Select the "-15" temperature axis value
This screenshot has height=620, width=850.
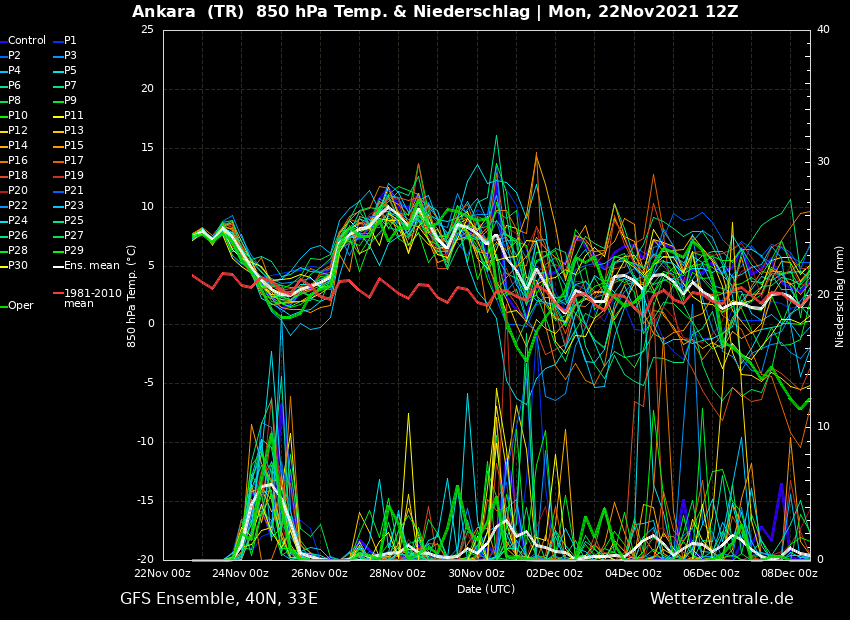click(145, 501)
